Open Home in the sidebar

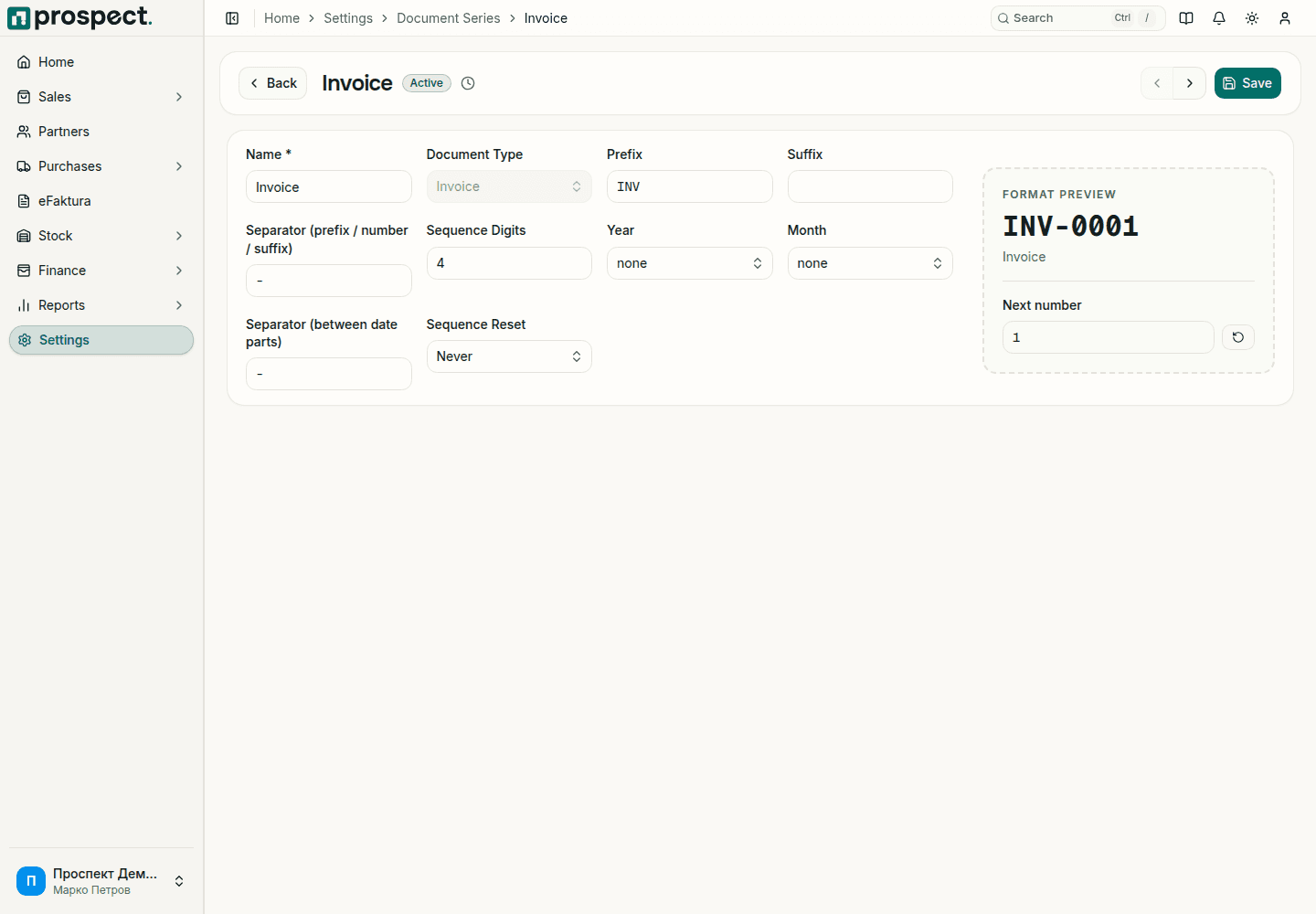(101, 62)
